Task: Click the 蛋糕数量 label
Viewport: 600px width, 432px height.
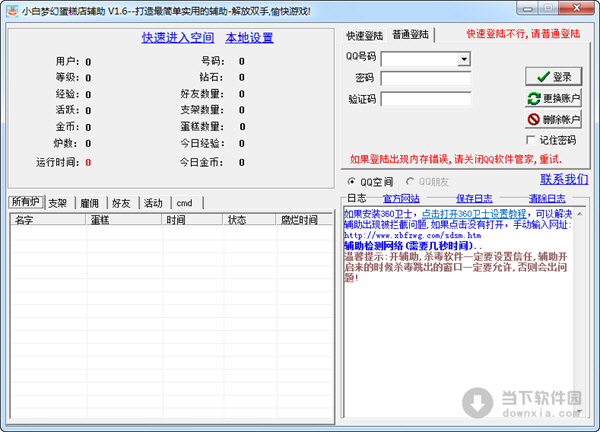Action: pyautogui.click(x=202, y=126)
